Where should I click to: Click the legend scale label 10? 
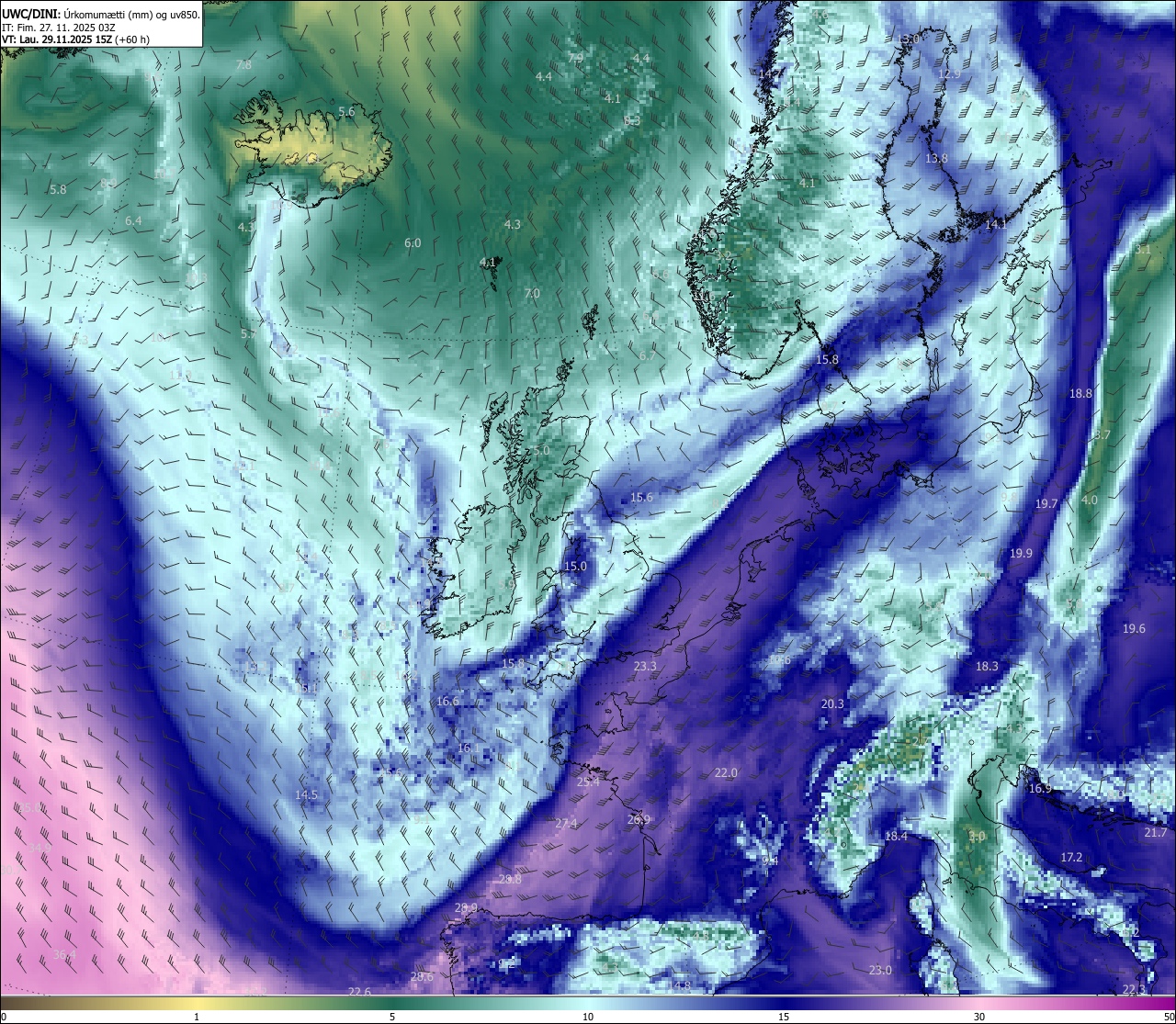pos(588,1017)
